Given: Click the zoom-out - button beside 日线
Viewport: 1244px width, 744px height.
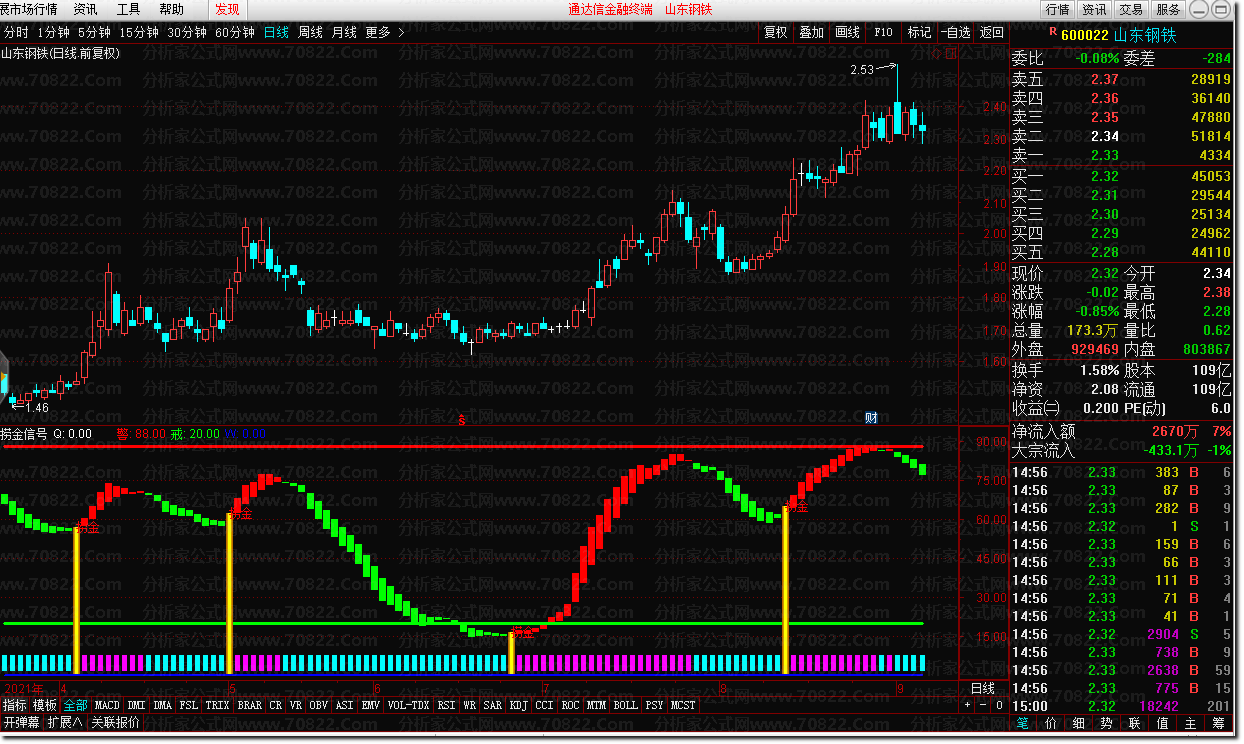Looking at the screenshot, I should click(982, 705).
